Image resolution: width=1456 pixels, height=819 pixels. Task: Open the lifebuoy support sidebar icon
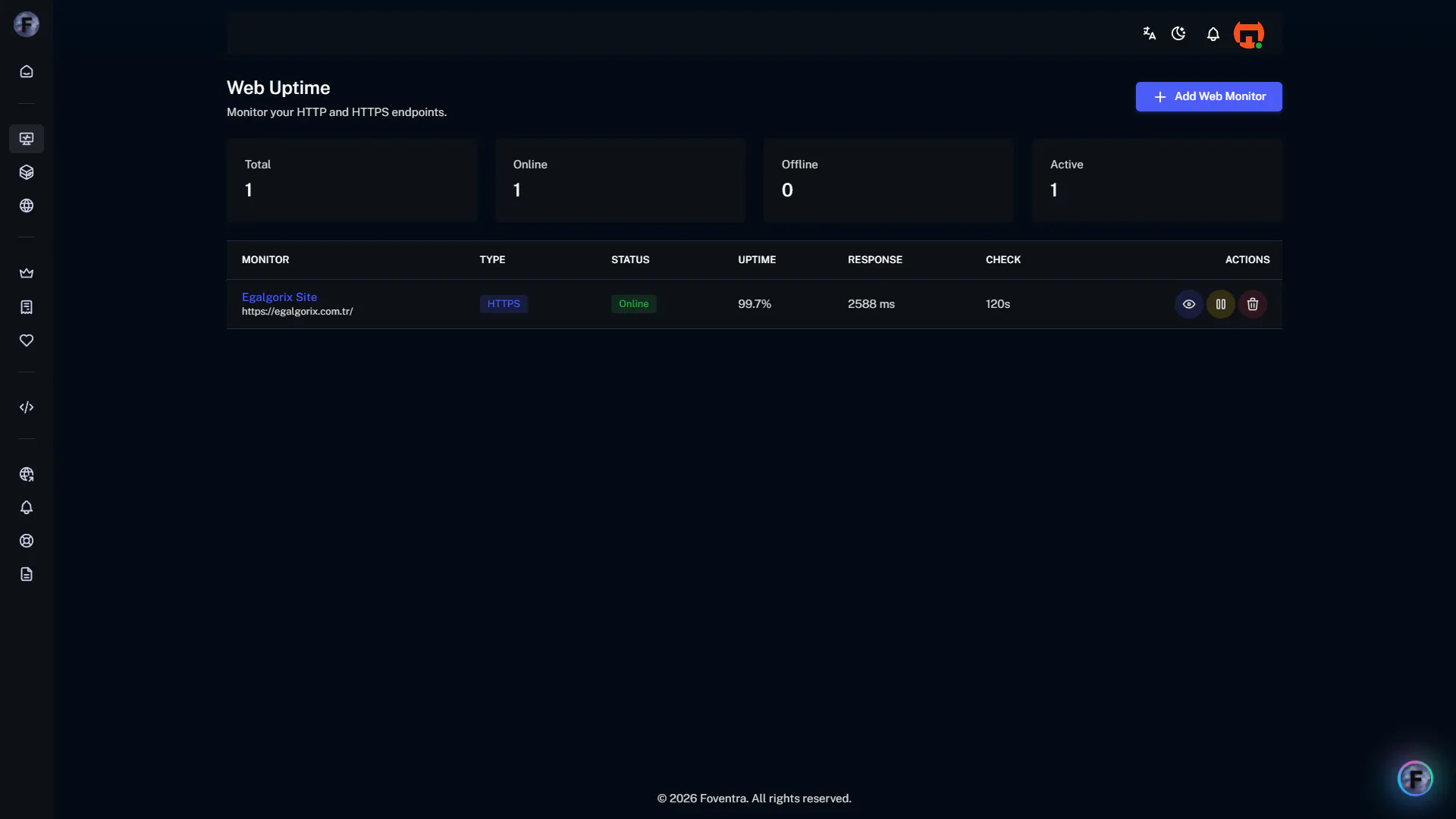[x=27, y=541]
